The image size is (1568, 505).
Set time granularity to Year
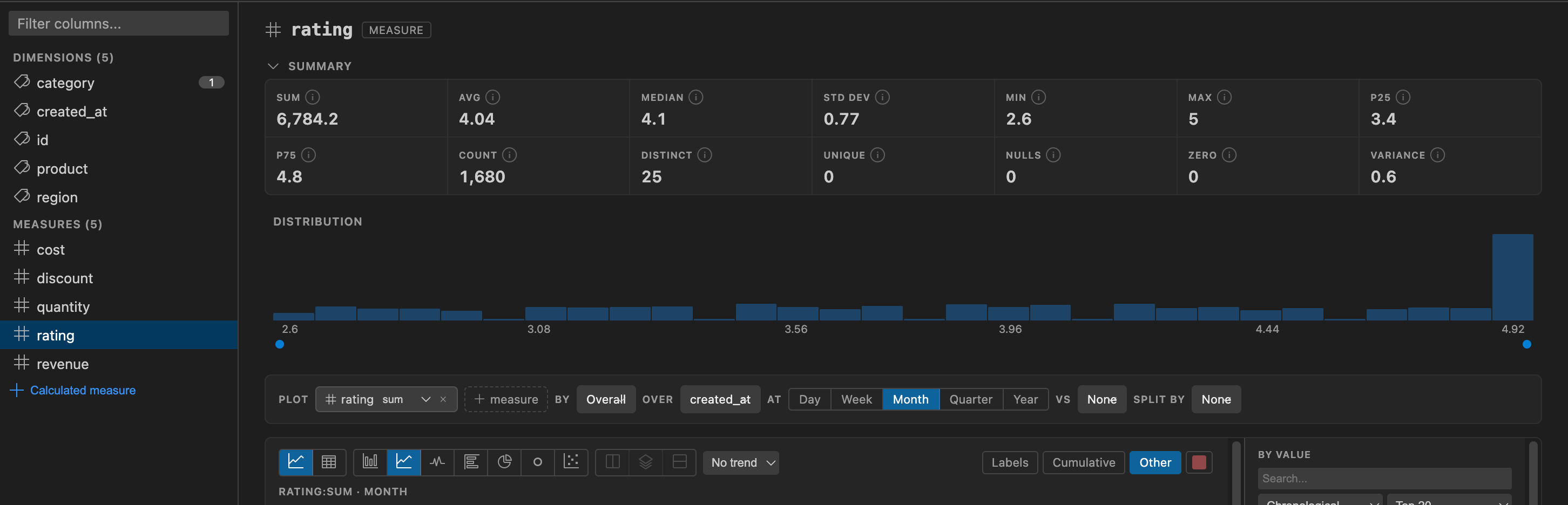click(x=1026, y=399)
